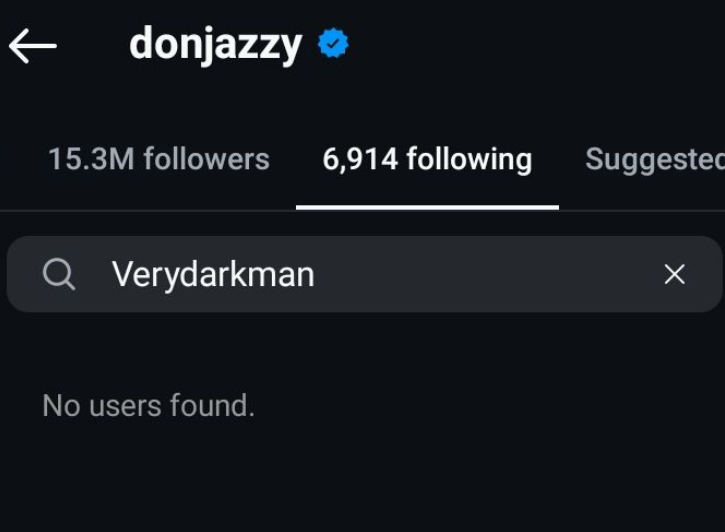Click the blue verified badge
Viewport: 725px width, 532px height.
click(333, 44)
